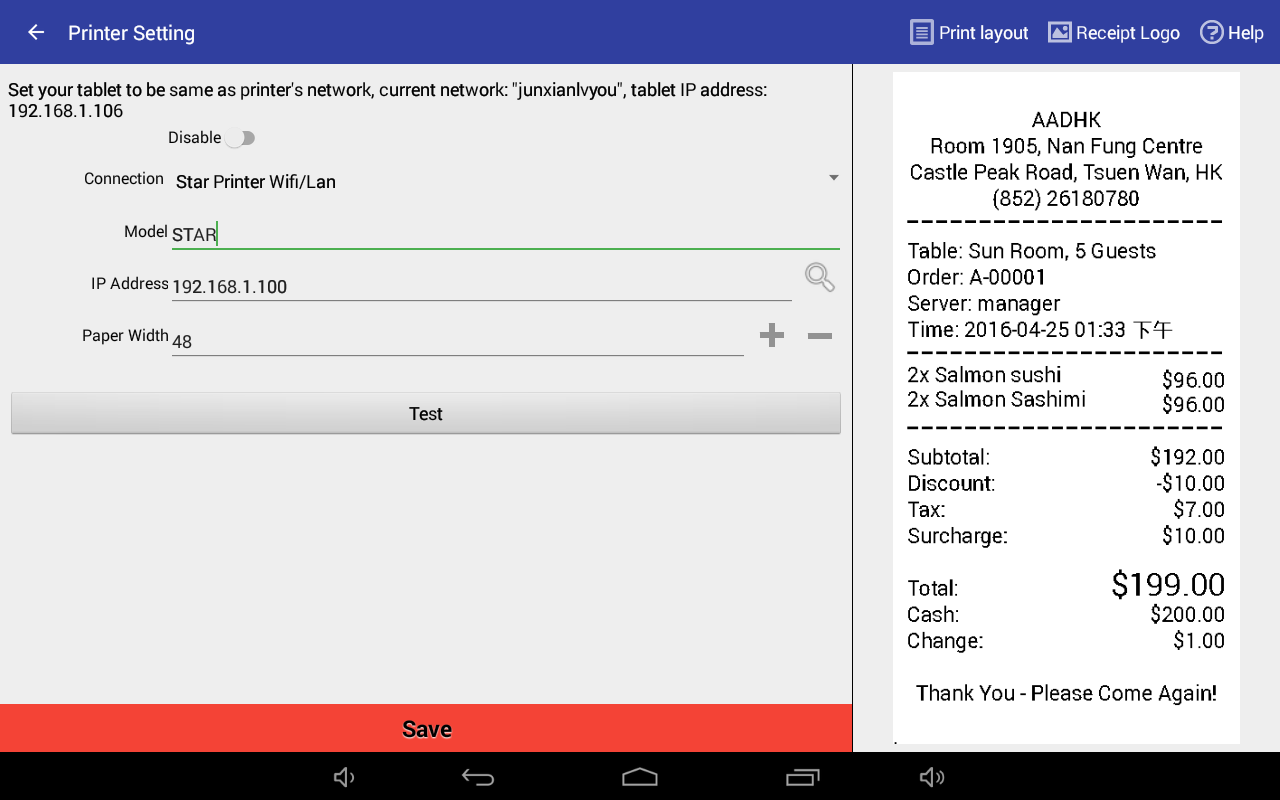Screen dimensions: 1280x800
Task: Tap the Android home navigation icon
Action: tap(640, 777)
